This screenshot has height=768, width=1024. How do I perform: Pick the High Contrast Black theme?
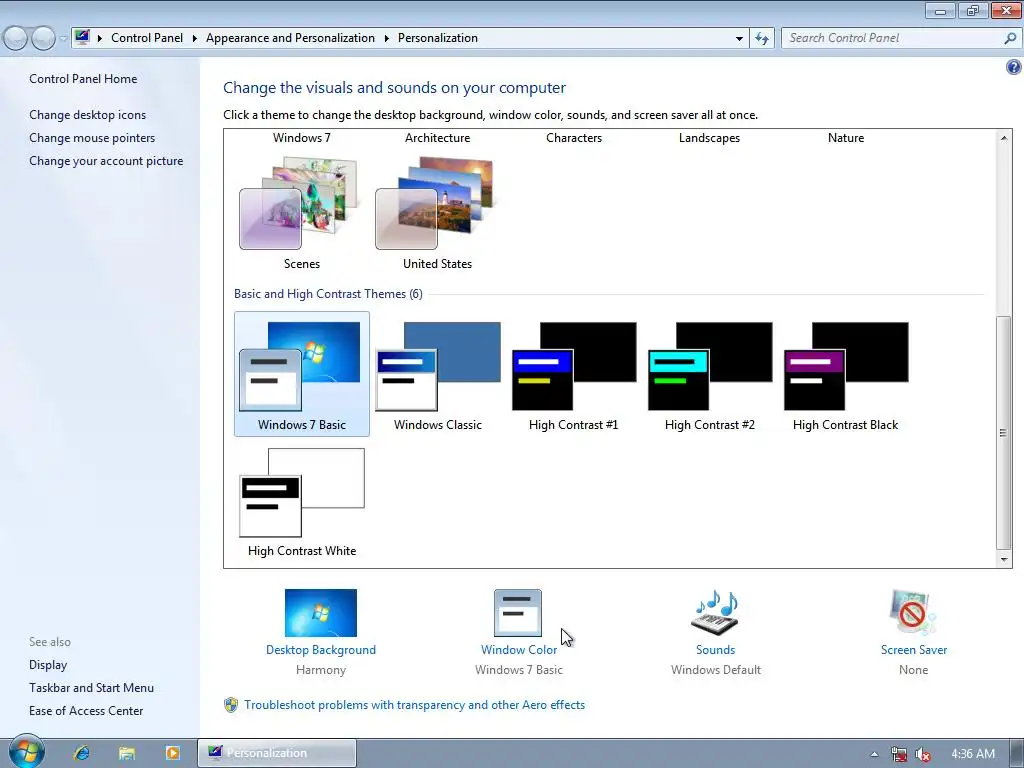[x=845, y=374]
